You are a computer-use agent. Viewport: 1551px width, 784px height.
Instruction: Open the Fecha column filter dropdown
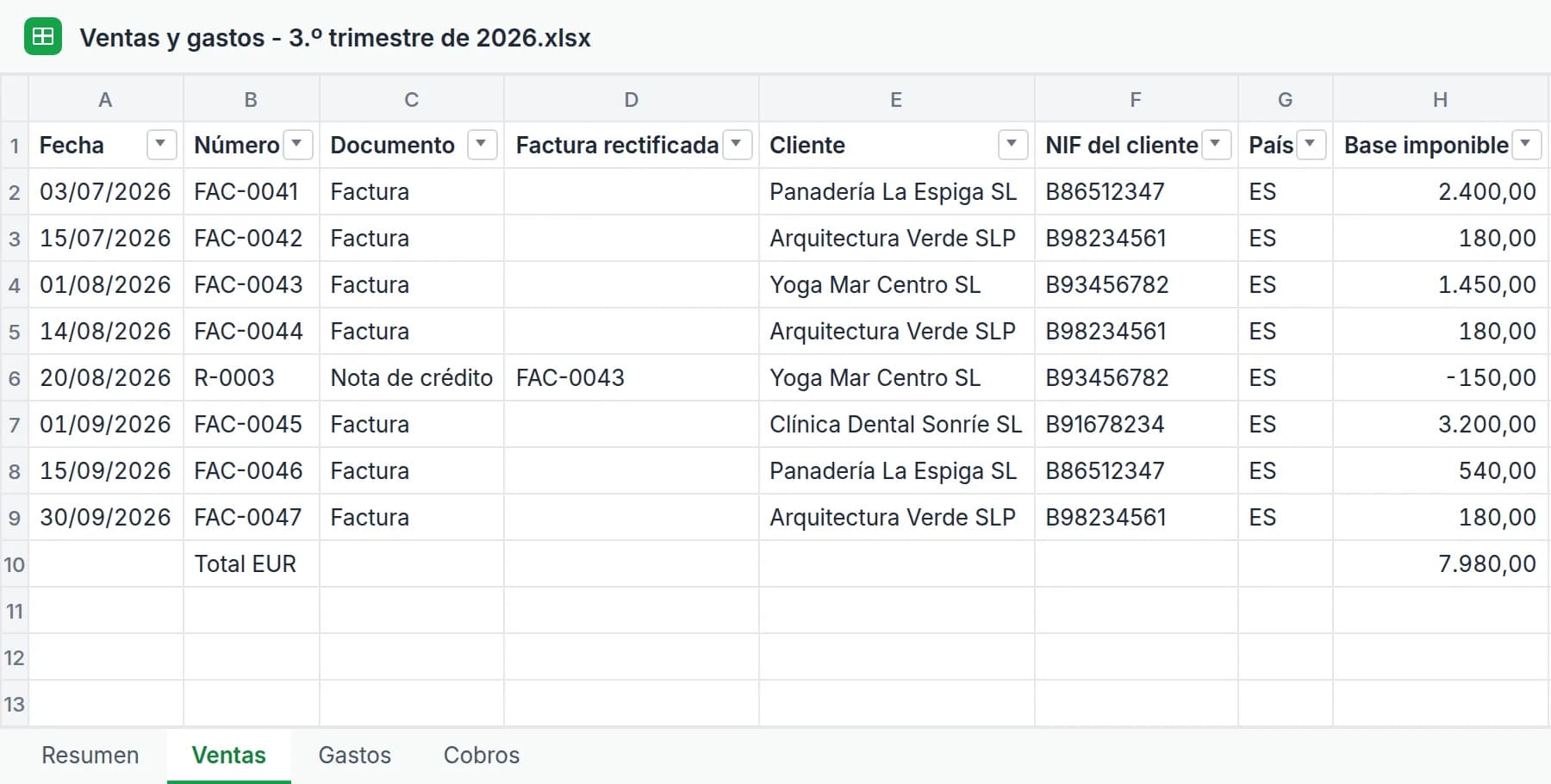(161, 144)
